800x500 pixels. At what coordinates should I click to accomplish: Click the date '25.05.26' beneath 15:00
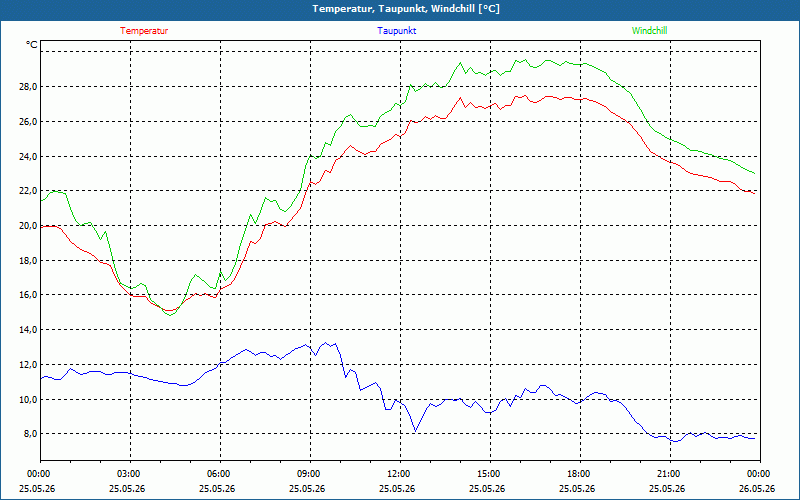(x=487, y=489)
